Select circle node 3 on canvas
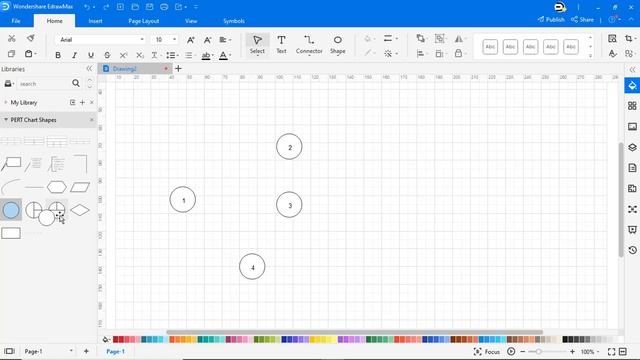This screenshot has width=640, height=360. pos(289,204)
